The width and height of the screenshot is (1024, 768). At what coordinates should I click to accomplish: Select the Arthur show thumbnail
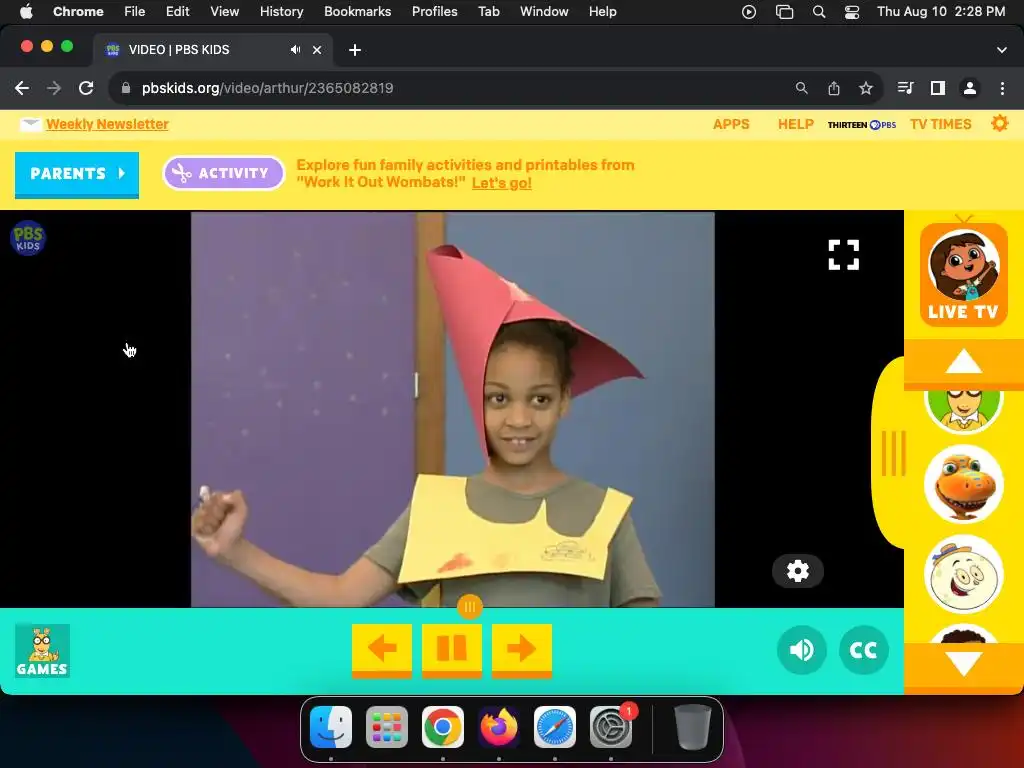[963, 410]
